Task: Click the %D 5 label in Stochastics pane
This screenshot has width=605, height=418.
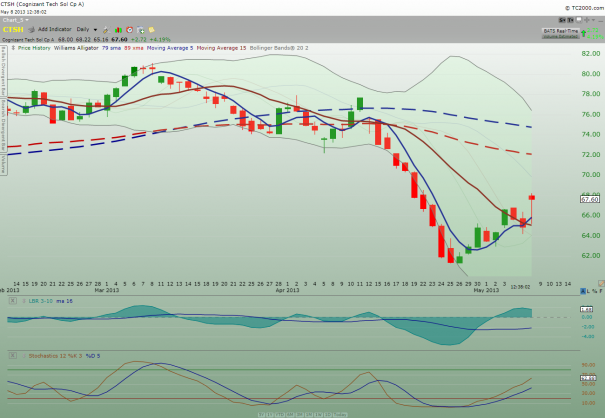Action: [x=93, y=356]
